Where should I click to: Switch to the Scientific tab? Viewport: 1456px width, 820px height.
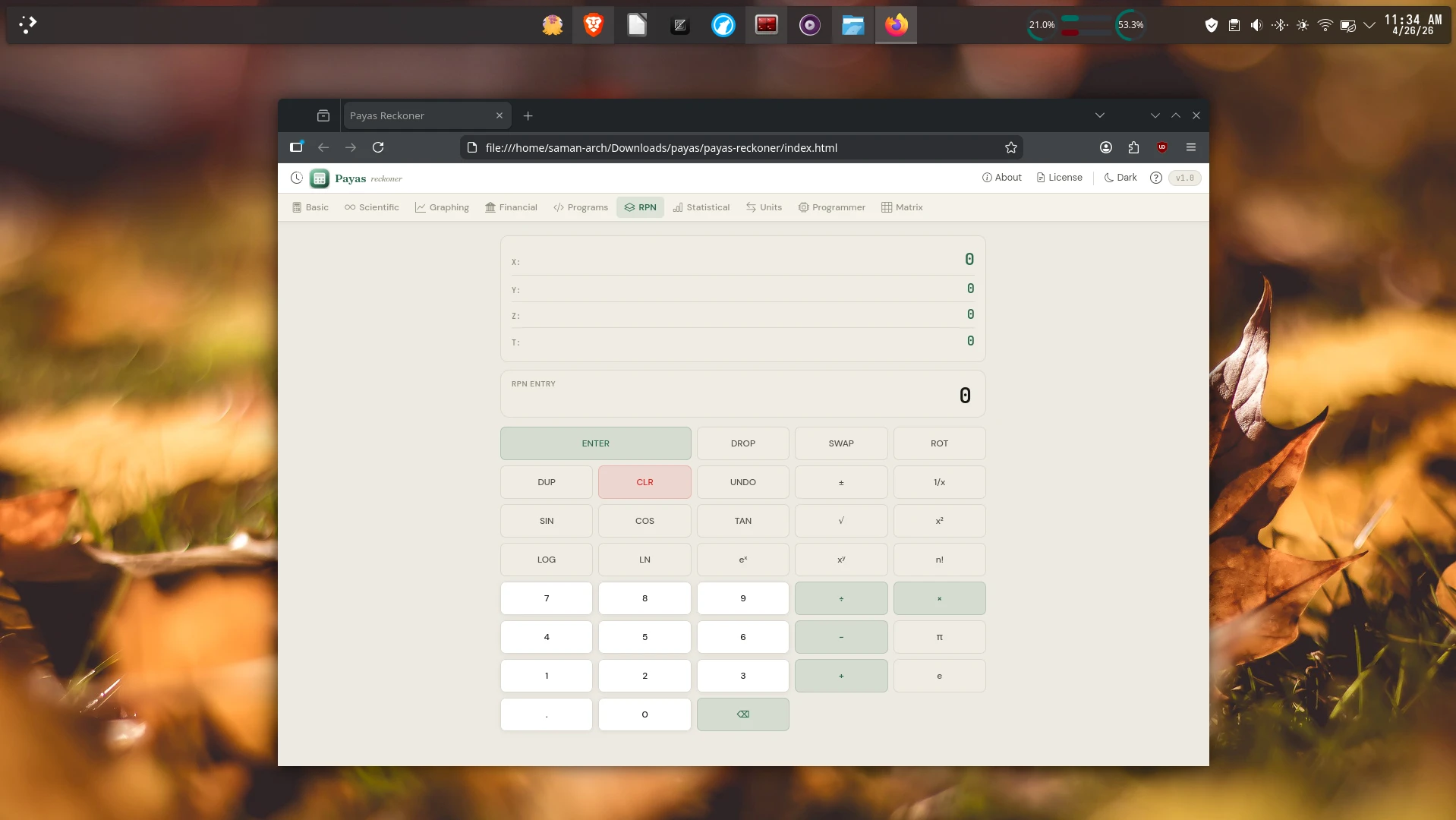pos(371,207)
